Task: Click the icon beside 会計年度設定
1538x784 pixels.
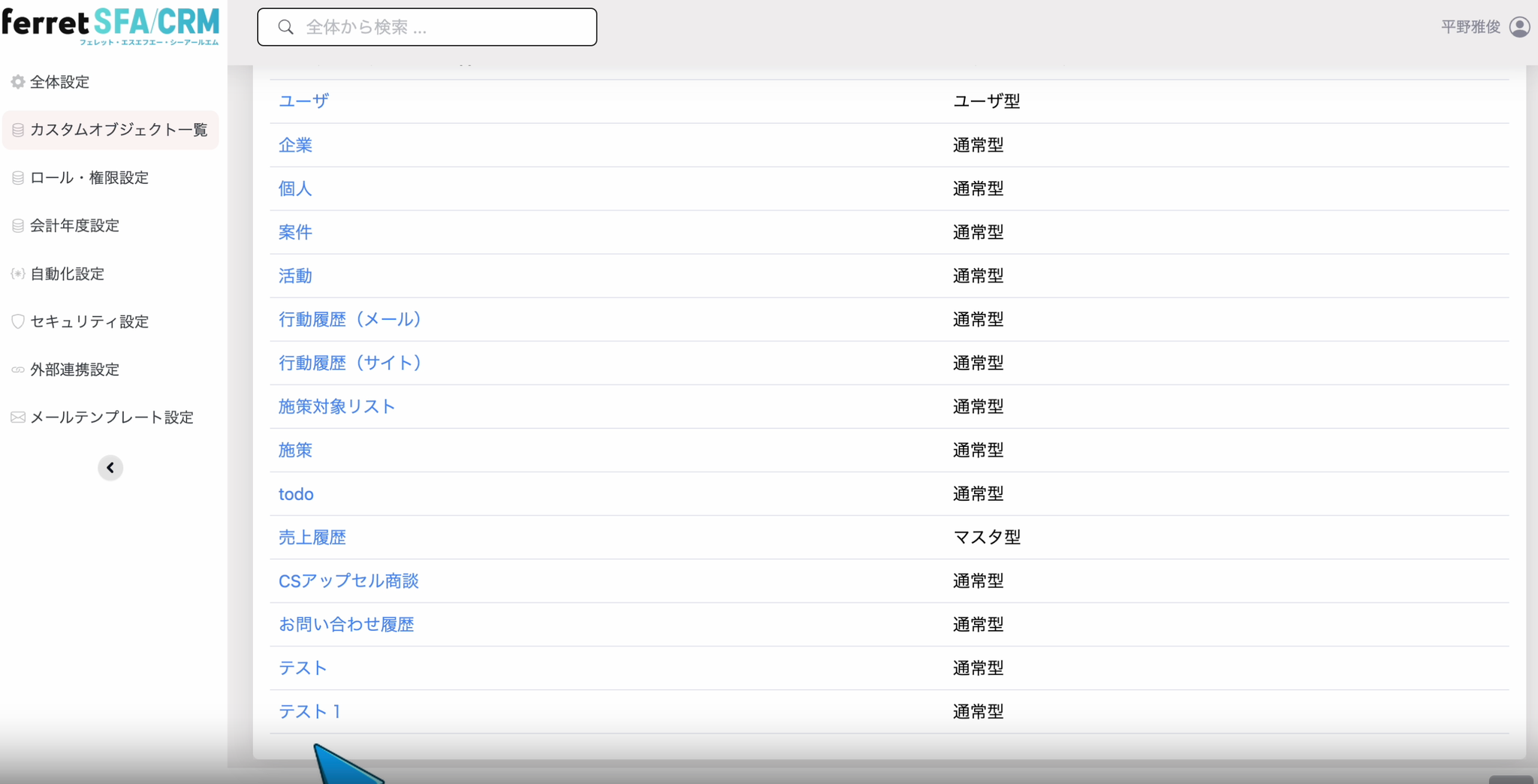Action: tap(18, 226)
